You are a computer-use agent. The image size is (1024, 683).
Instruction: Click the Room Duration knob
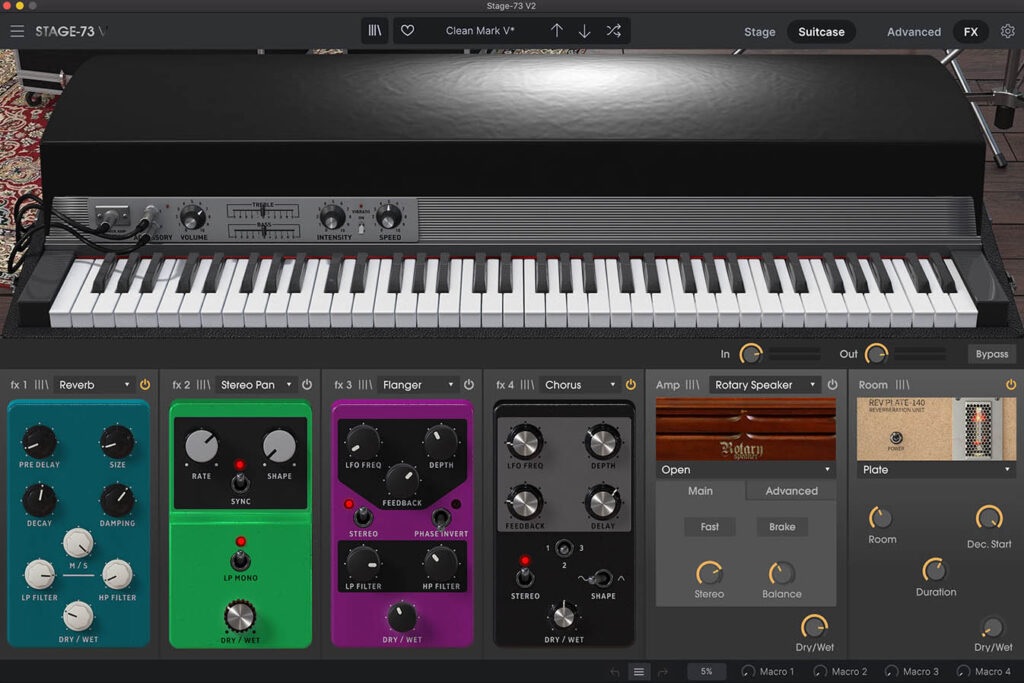(934, 570)
